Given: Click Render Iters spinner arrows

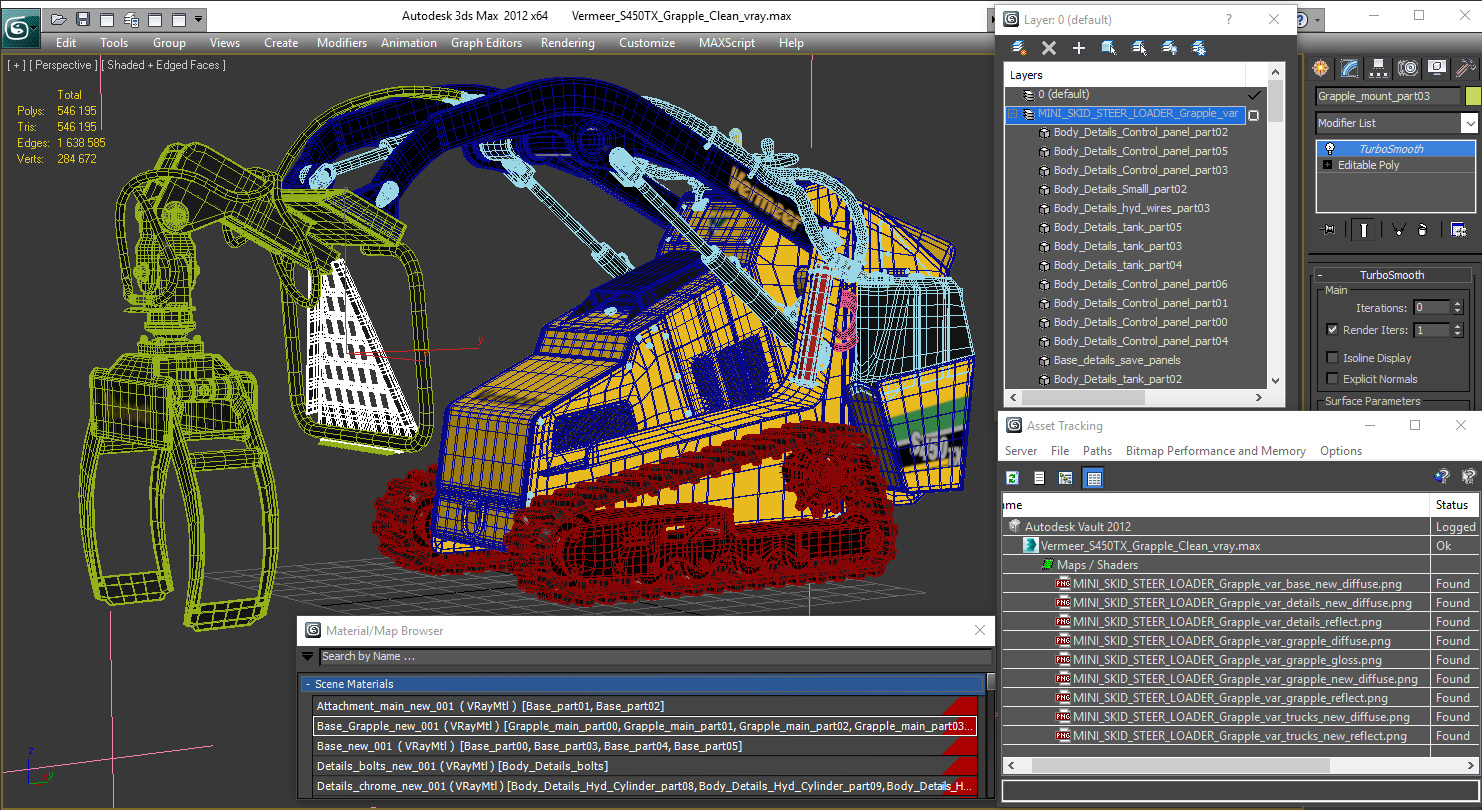Looking at the screenshot, I should (x=1457, y=330).
